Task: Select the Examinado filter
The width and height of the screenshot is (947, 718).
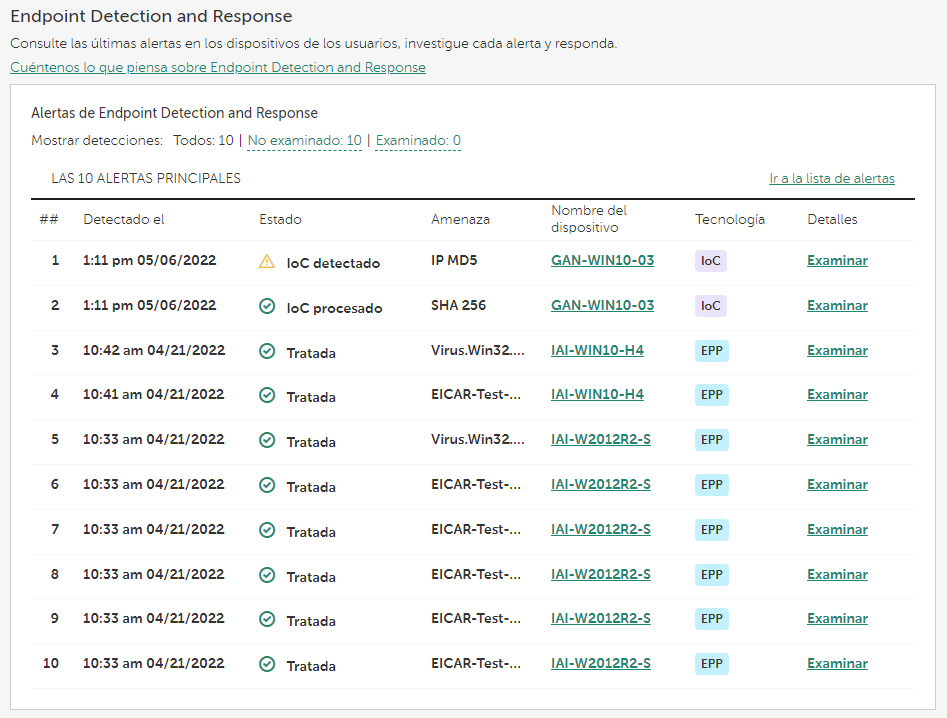Action: tap(417, 140)
